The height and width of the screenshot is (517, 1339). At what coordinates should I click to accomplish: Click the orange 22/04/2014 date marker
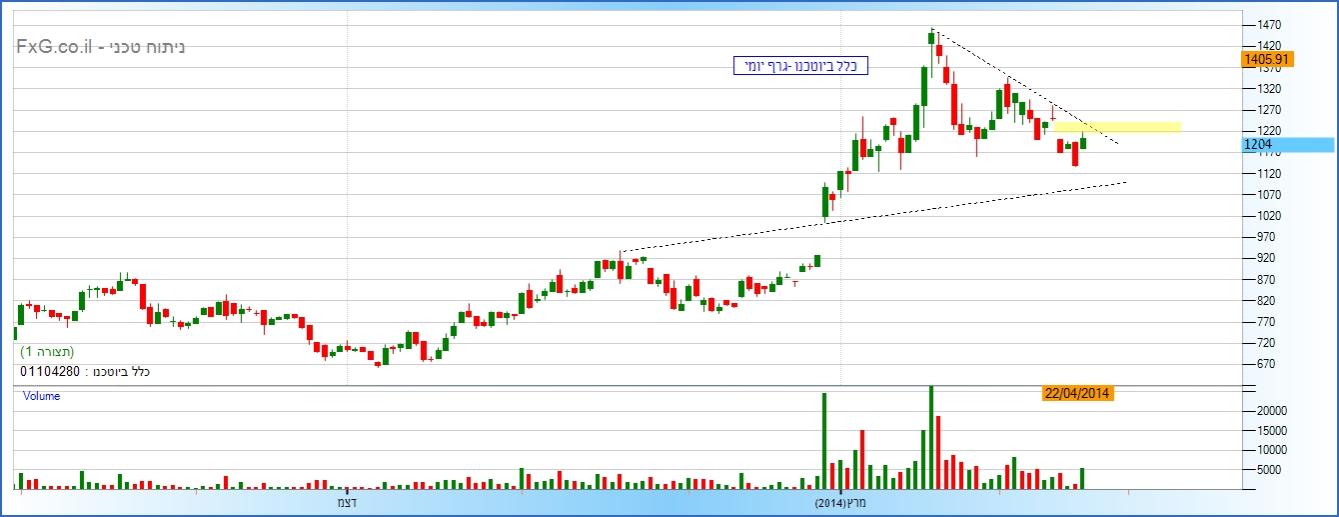1078,394
